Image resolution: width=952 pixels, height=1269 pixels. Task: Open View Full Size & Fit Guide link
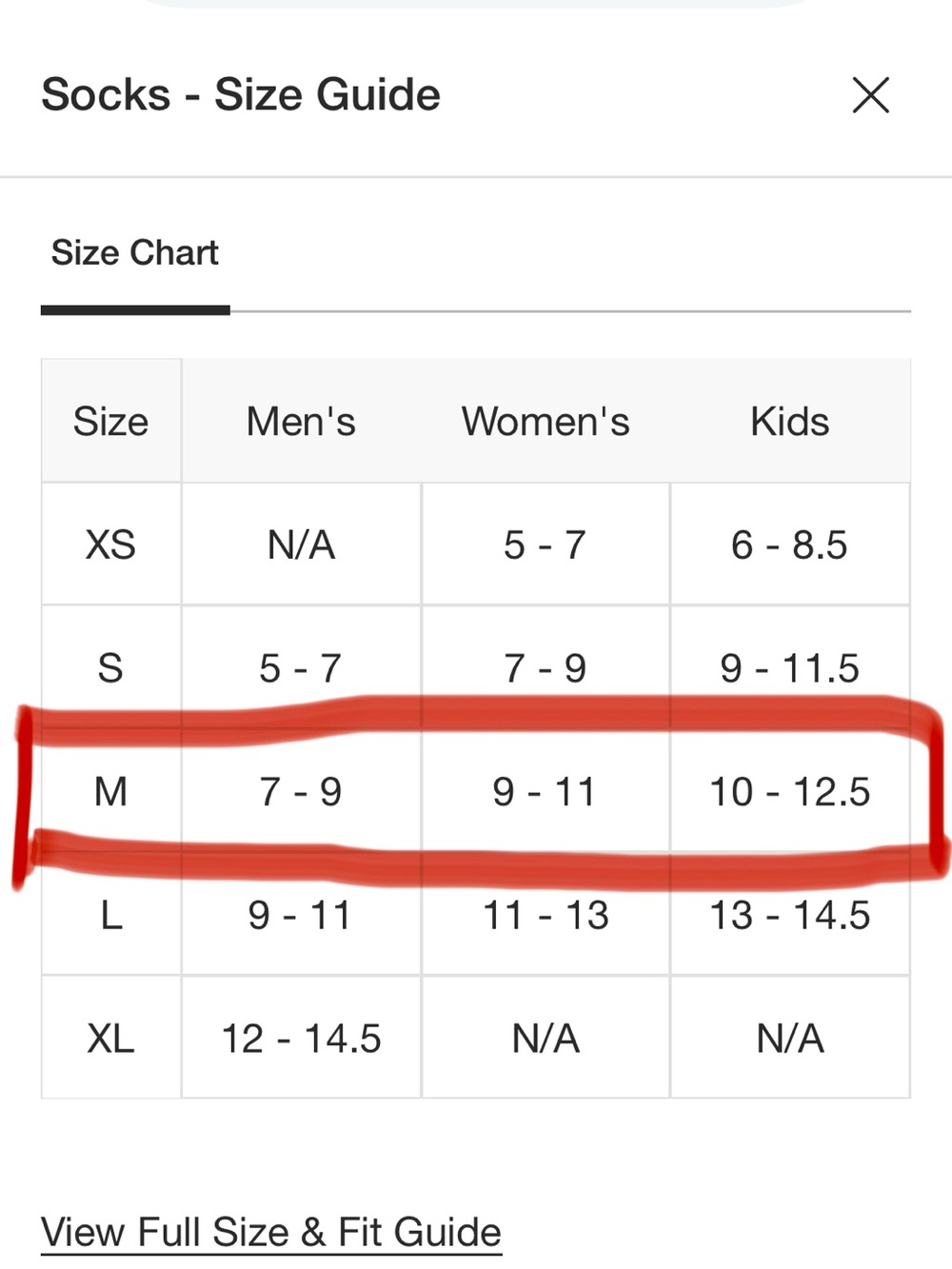pos(271,1232)
